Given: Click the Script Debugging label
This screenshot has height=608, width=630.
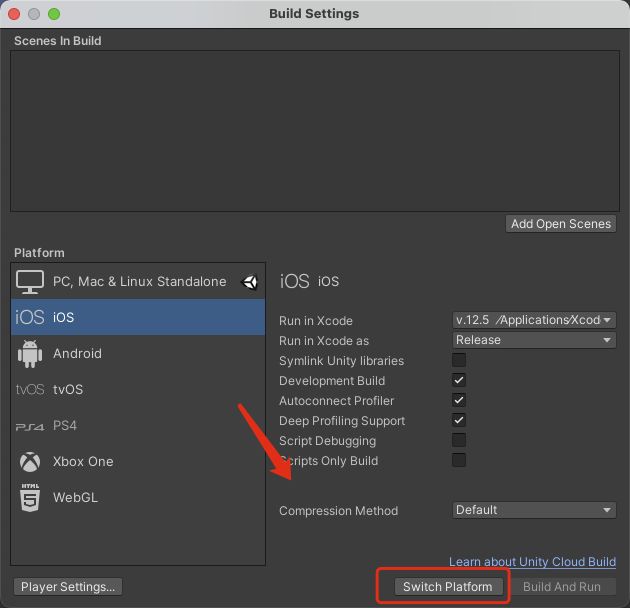Looking at the screenshot, I should [x=327, y=441].
